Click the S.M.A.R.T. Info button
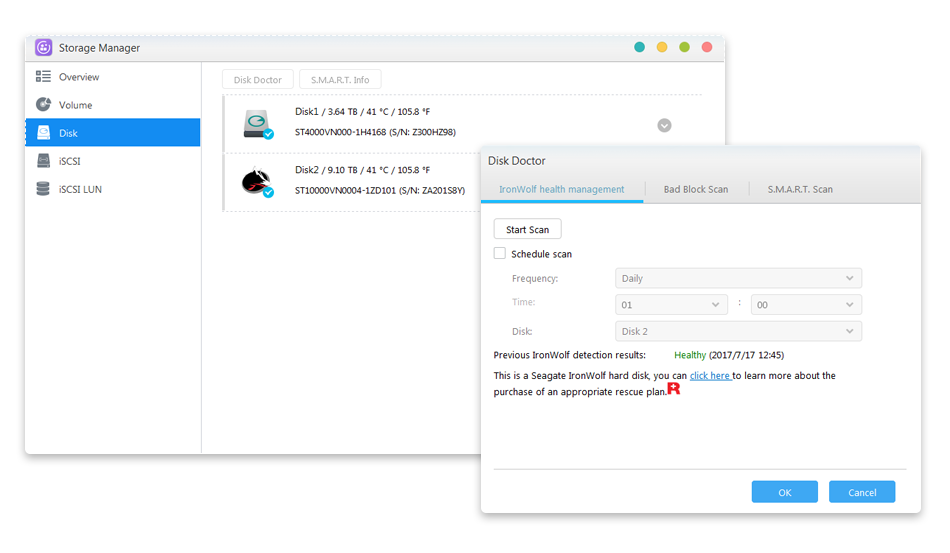Viewport: 950px width, 553px height. pyautogui.click(x=340, y=79)
